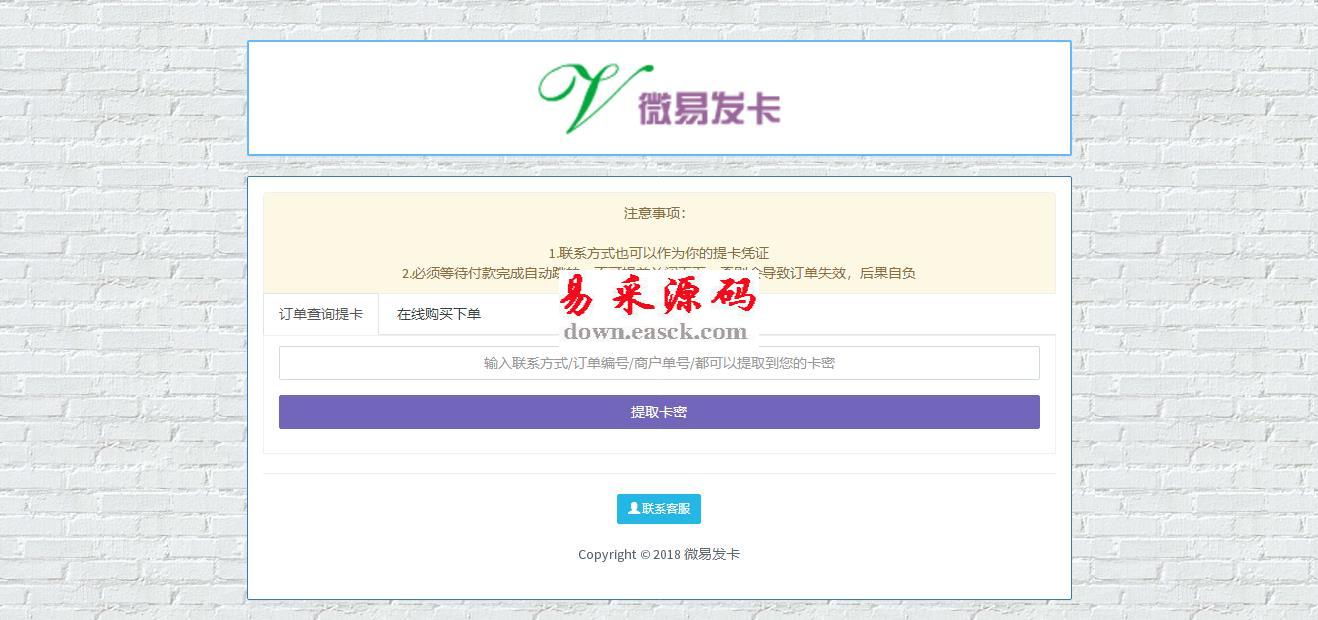Click the purple 微易发卡 logo text
Viewport: 1318px width, 620px height.
coord(708,108)
